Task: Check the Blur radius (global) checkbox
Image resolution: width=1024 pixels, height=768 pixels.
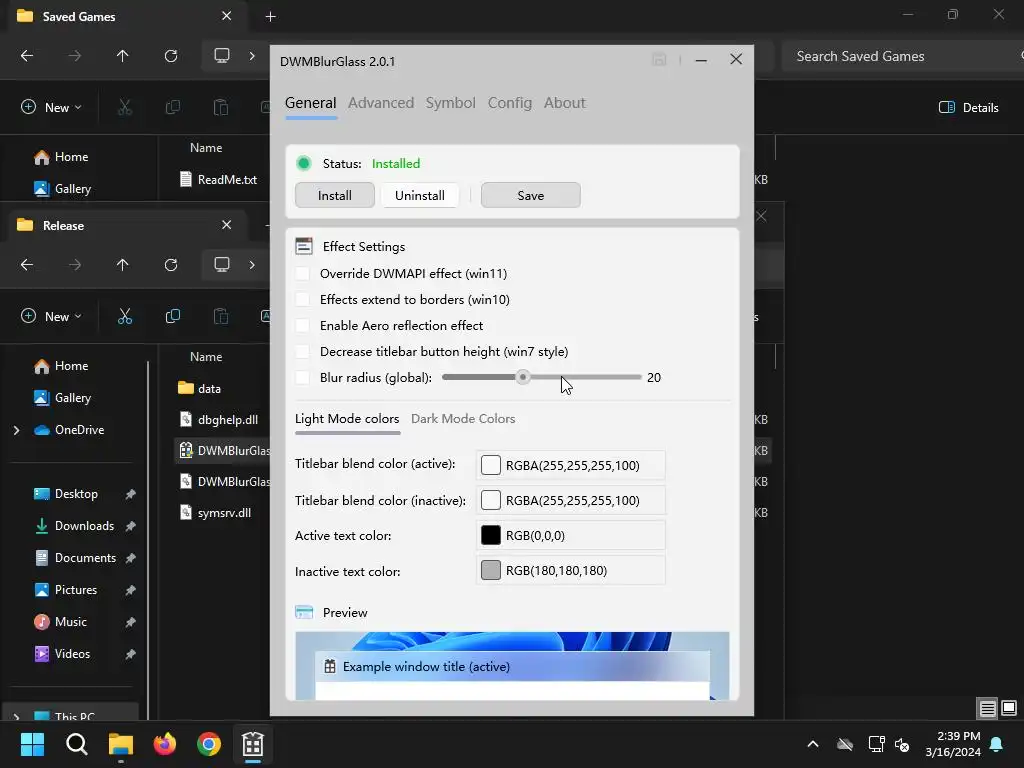Action: [302, 377]
